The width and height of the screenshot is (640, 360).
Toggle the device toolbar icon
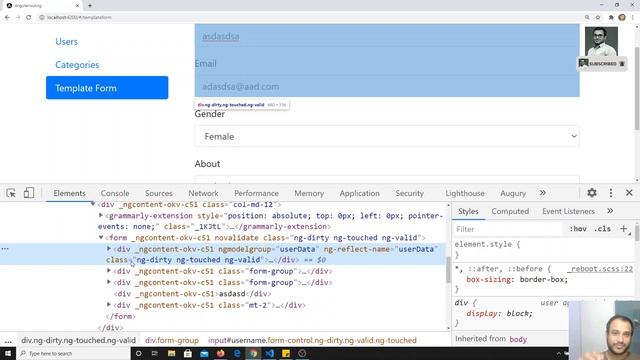coord(29,193)
